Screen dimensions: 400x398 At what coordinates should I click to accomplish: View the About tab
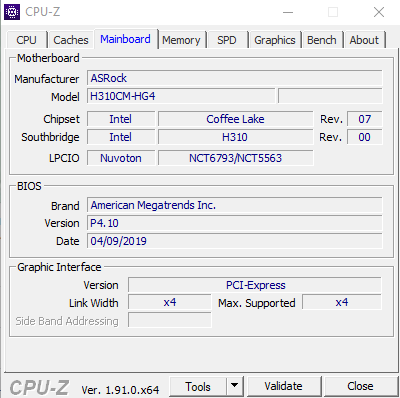coord(364,40)
